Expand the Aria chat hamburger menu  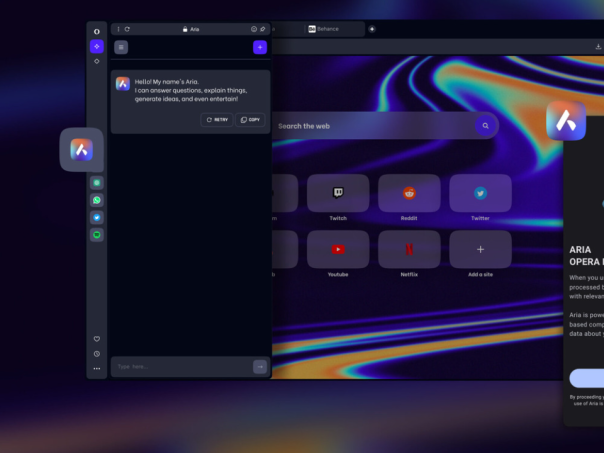[121, 47]
